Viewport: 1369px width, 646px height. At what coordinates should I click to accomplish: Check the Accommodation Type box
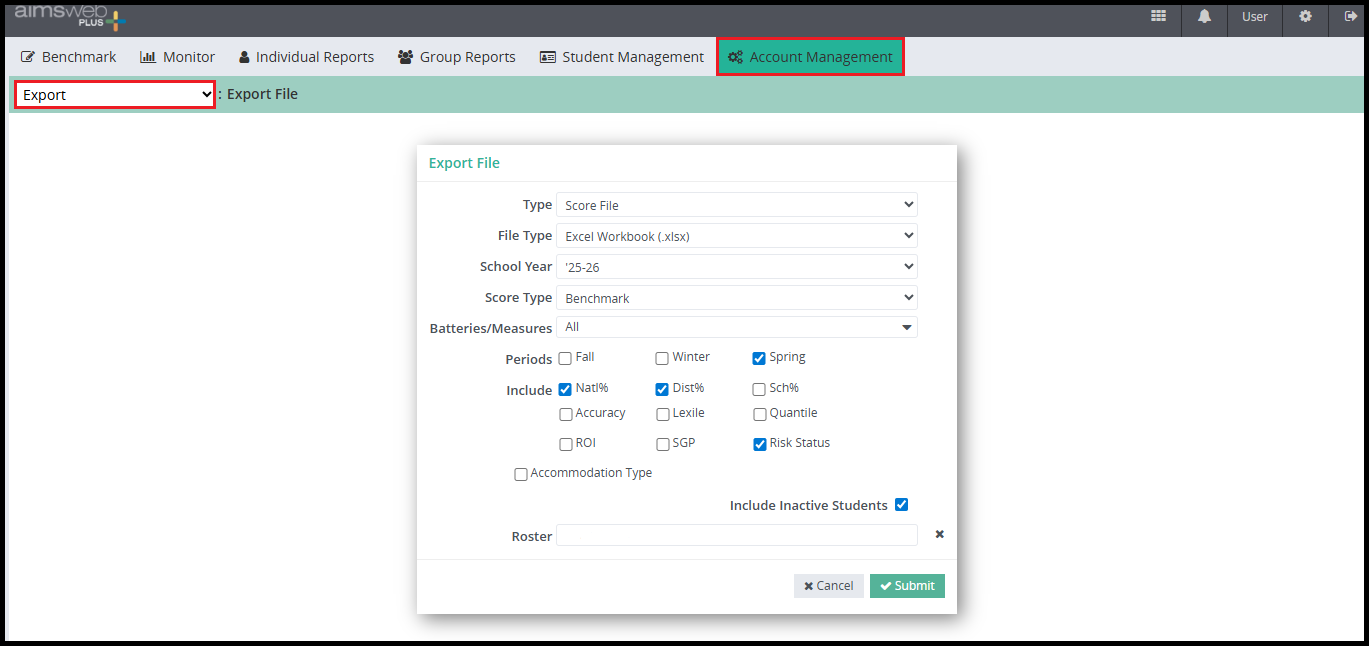click(521, 474)
